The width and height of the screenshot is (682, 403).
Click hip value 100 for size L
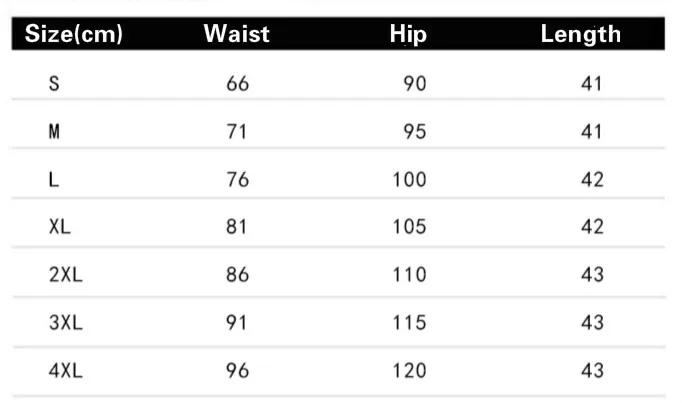point(409,180)
